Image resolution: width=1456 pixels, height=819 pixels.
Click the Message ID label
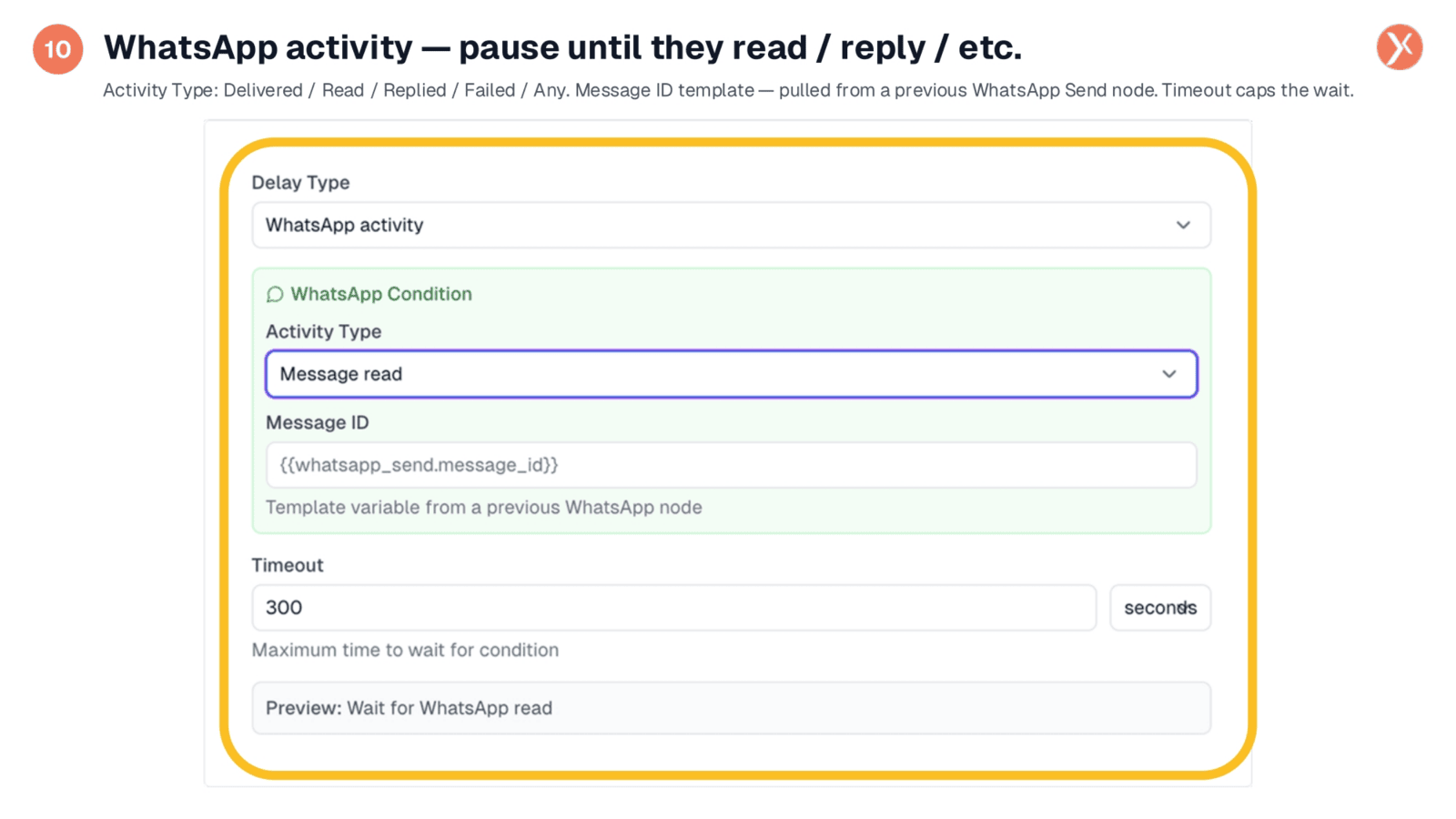coord(317,422)
